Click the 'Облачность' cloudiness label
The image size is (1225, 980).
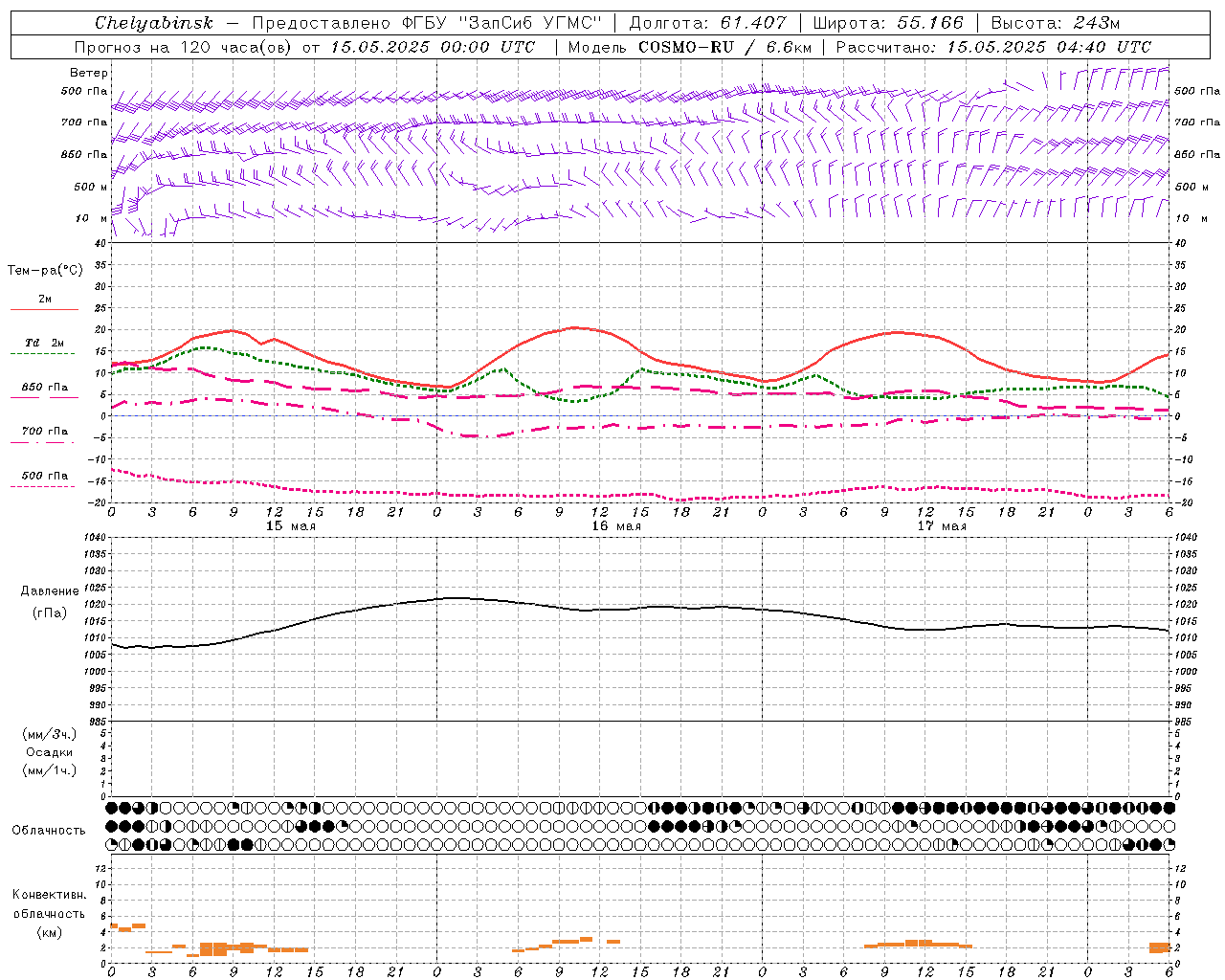click(49, 831)
